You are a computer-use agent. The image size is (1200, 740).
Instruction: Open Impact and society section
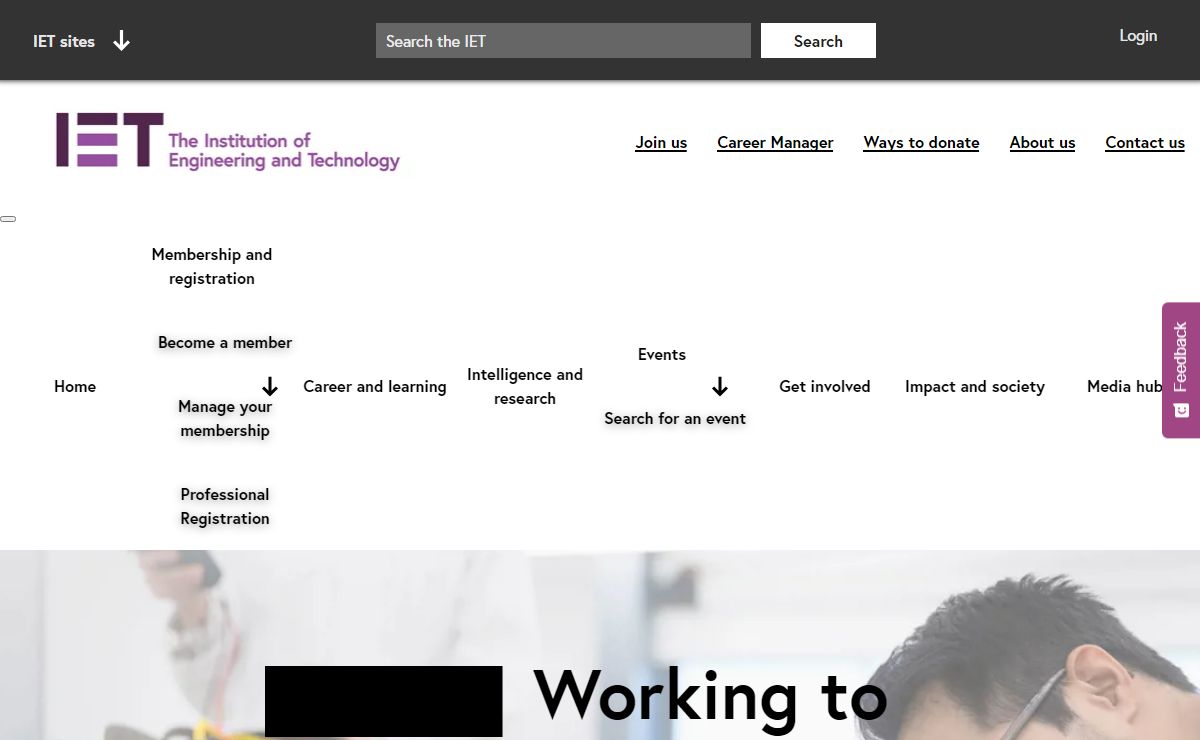point(975,387)
